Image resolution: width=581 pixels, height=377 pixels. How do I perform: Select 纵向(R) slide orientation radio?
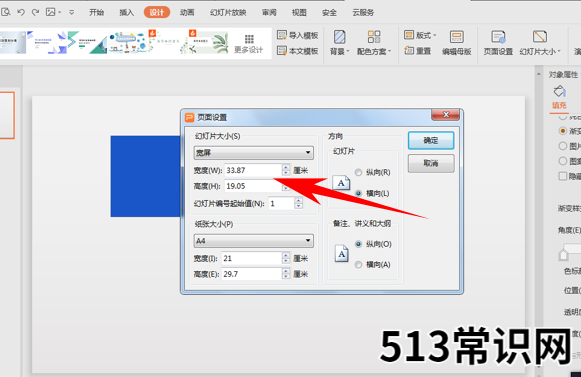click(x=358, y=172)
